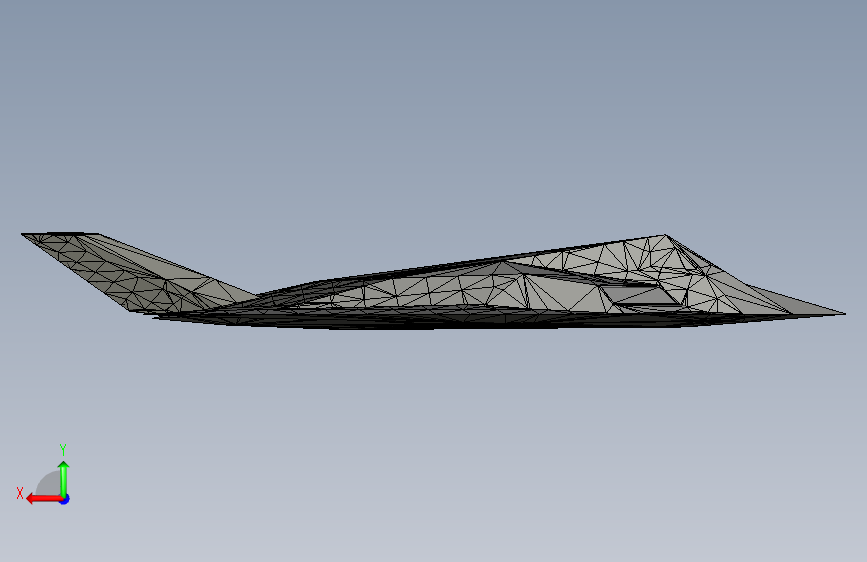Click the blue Z axis origin dot
This screenshot has height=562, width=867.
tap(65, 499)
